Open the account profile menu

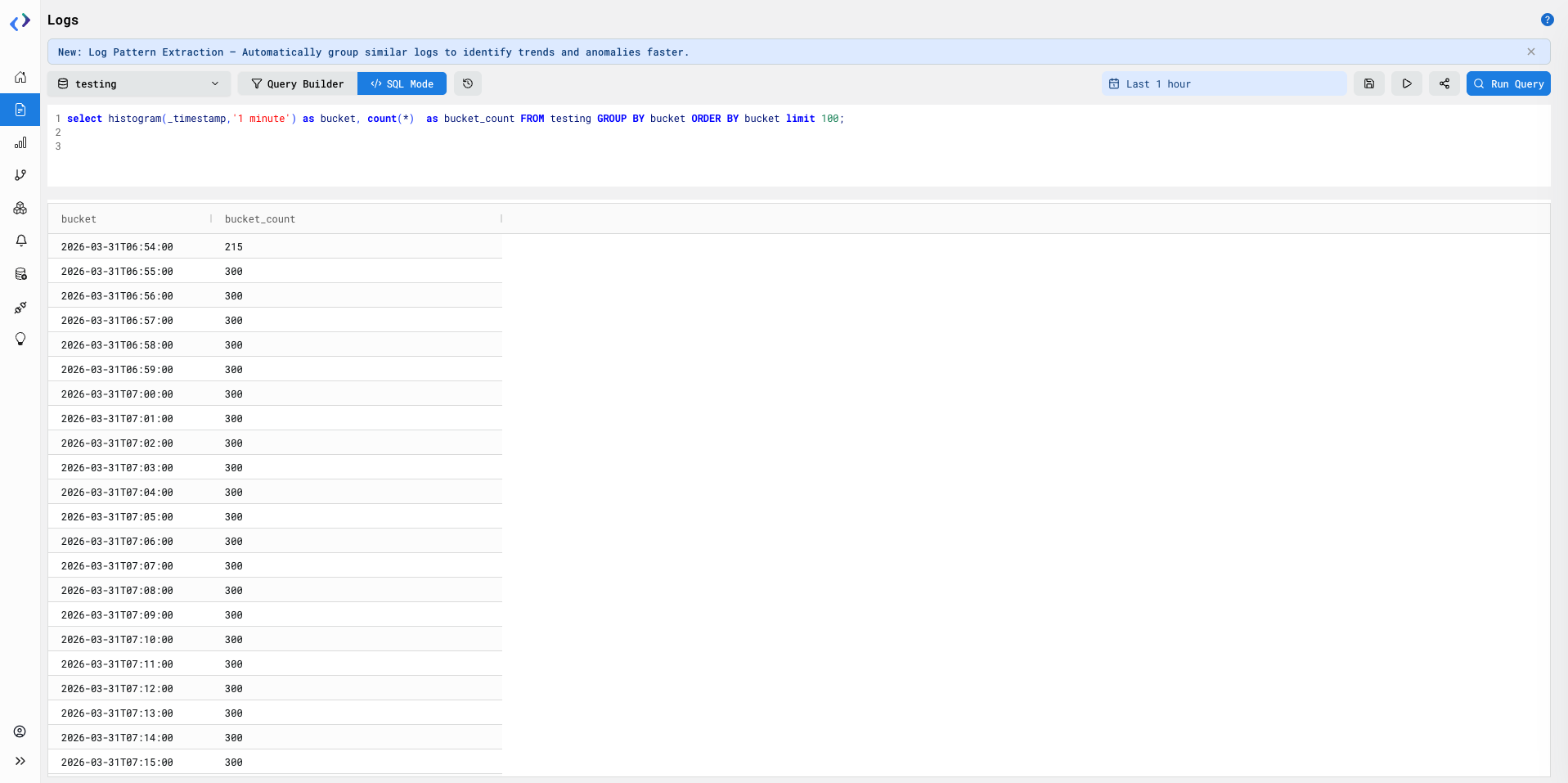point(20,731)
